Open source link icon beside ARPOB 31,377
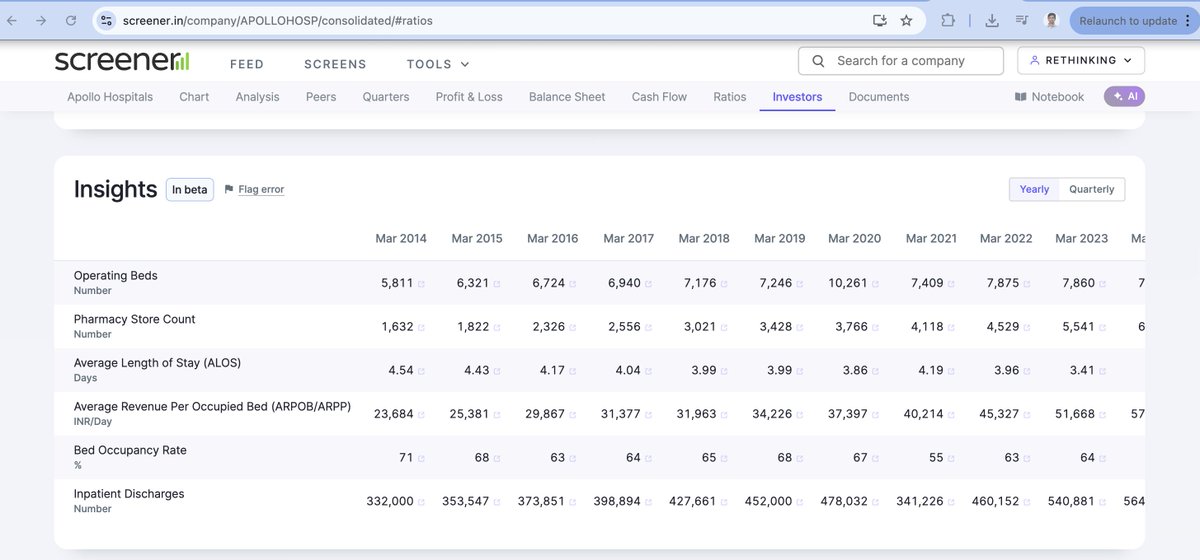 pyautogui.click(x=648, y=414)
